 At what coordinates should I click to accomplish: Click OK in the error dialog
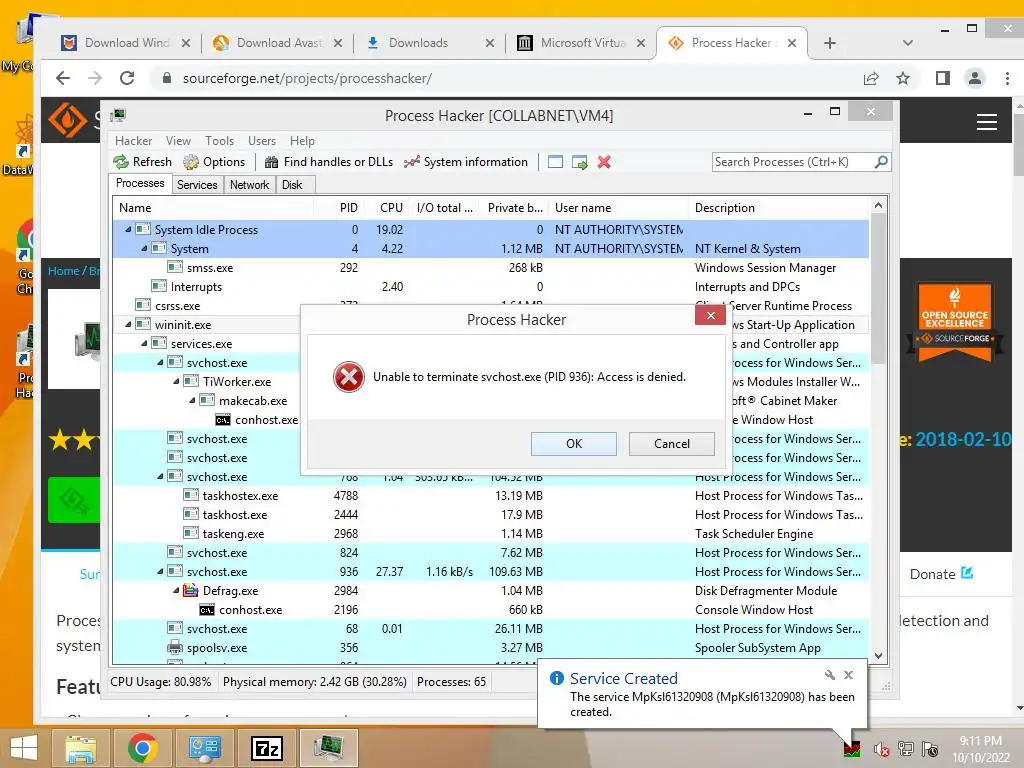click(x=573, y=444)
